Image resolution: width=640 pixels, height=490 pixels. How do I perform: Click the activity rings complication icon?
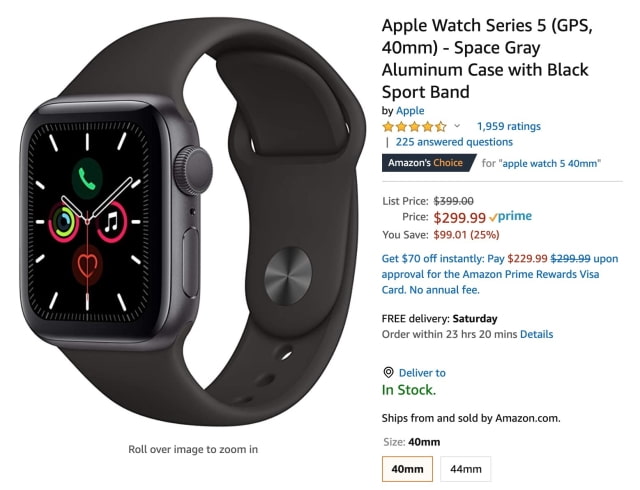pos(62,222)
